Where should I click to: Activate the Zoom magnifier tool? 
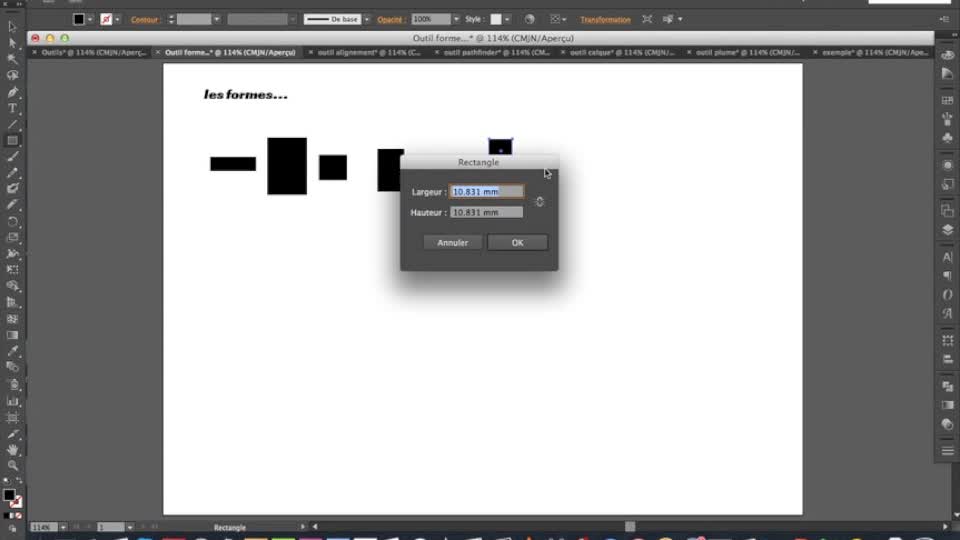(x=12, y=466)
